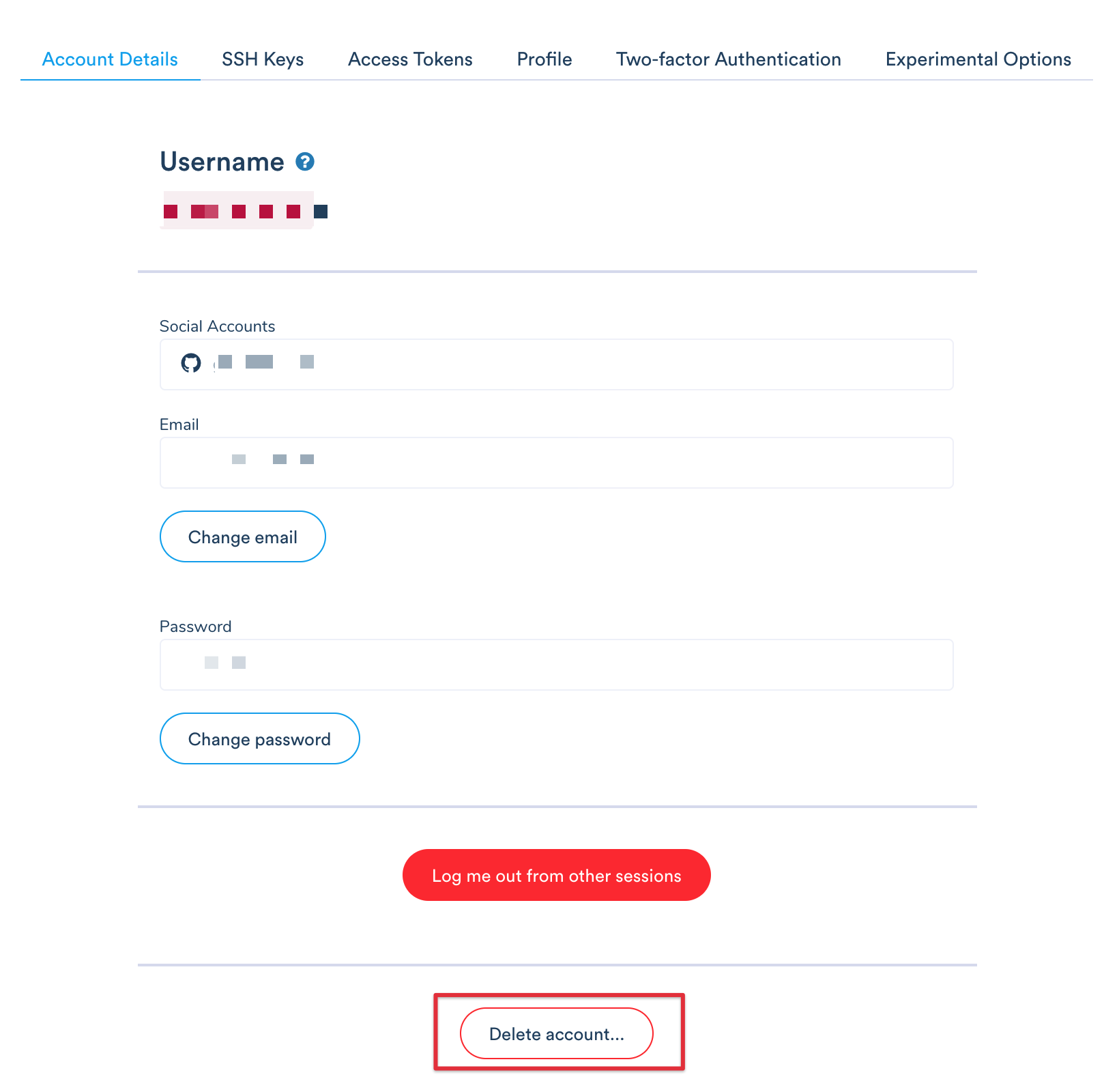Focus the Password field

(556, 665)
